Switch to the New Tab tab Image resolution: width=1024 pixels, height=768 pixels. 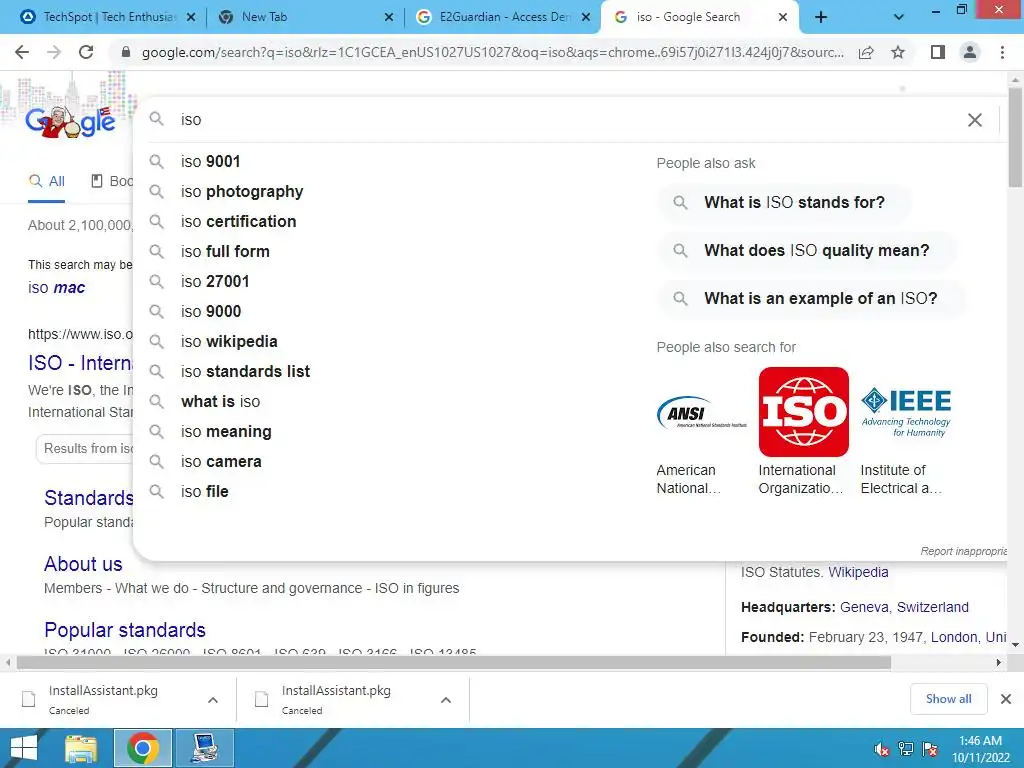pos(304,18)
